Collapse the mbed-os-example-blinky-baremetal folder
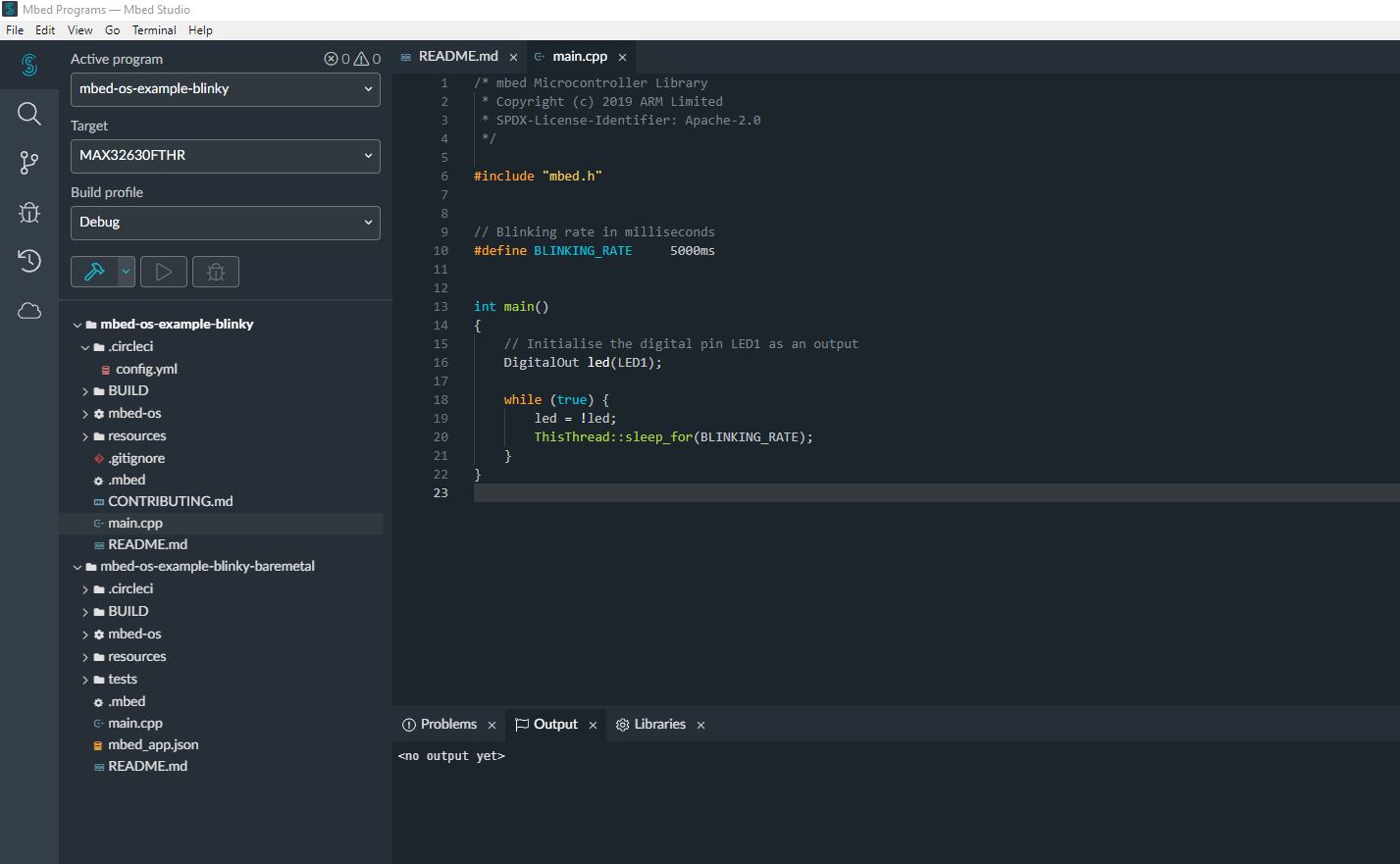The image size is (1400, 864). [78, 567]
